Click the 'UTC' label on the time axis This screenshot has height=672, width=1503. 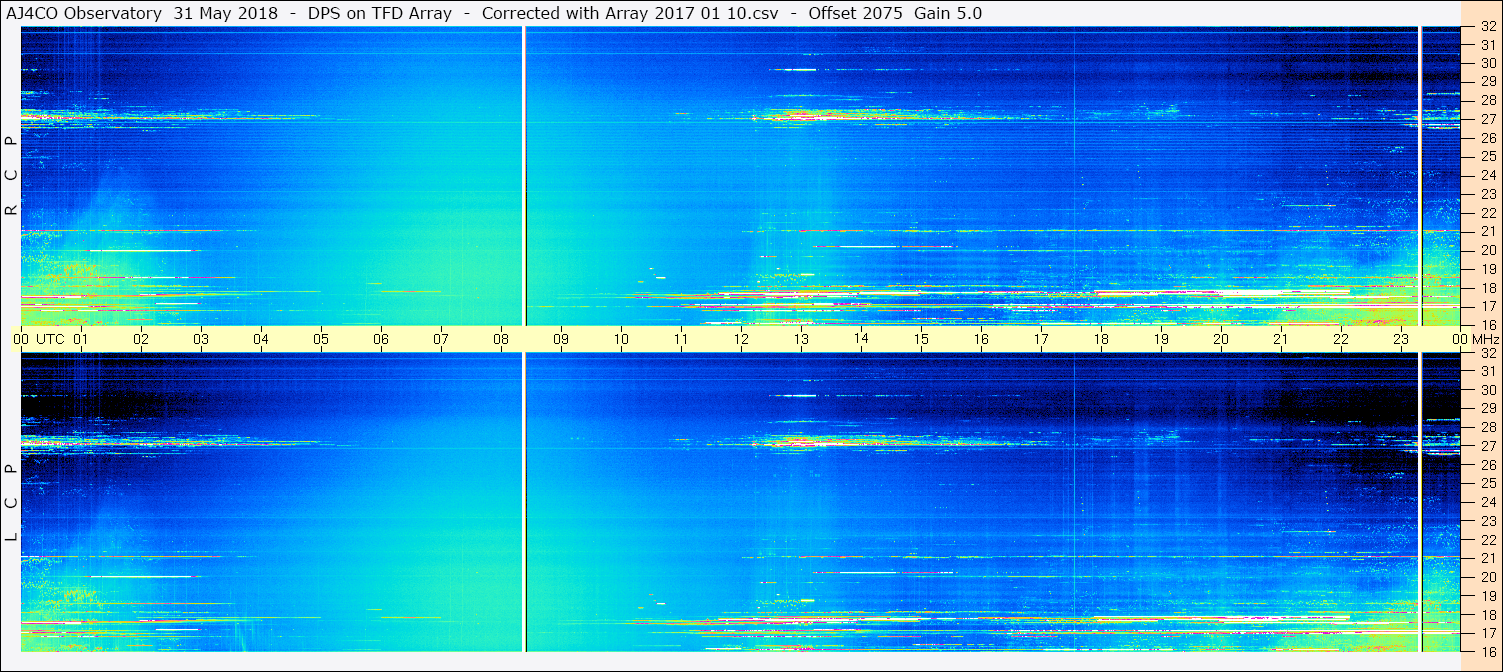tap(50, 339)
